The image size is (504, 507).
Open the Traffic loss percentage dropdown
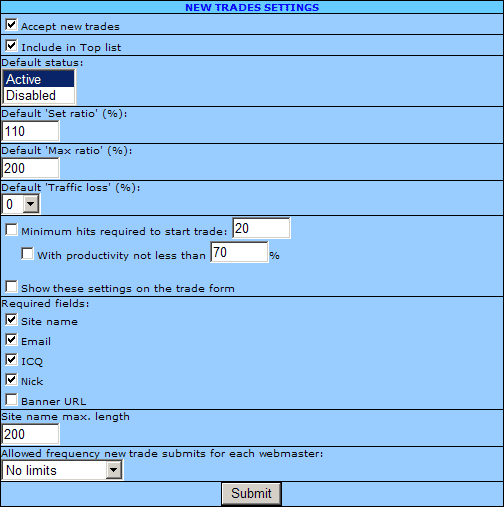(x=21, y=204)
